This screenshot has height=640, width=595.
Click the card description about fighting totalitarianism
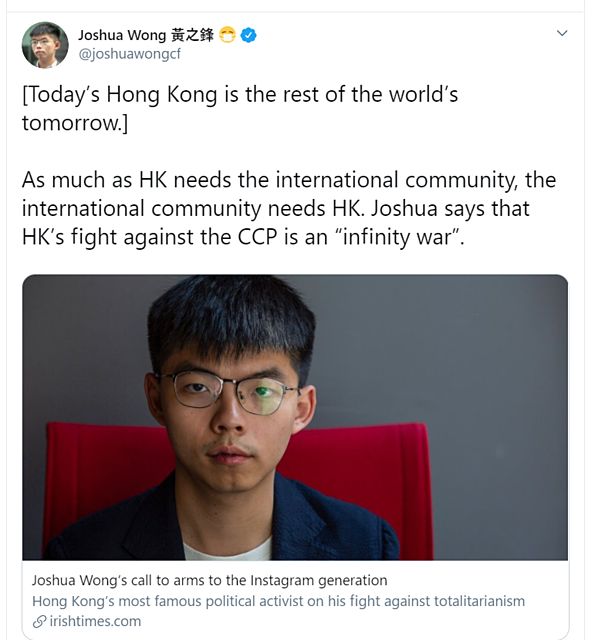278,601
